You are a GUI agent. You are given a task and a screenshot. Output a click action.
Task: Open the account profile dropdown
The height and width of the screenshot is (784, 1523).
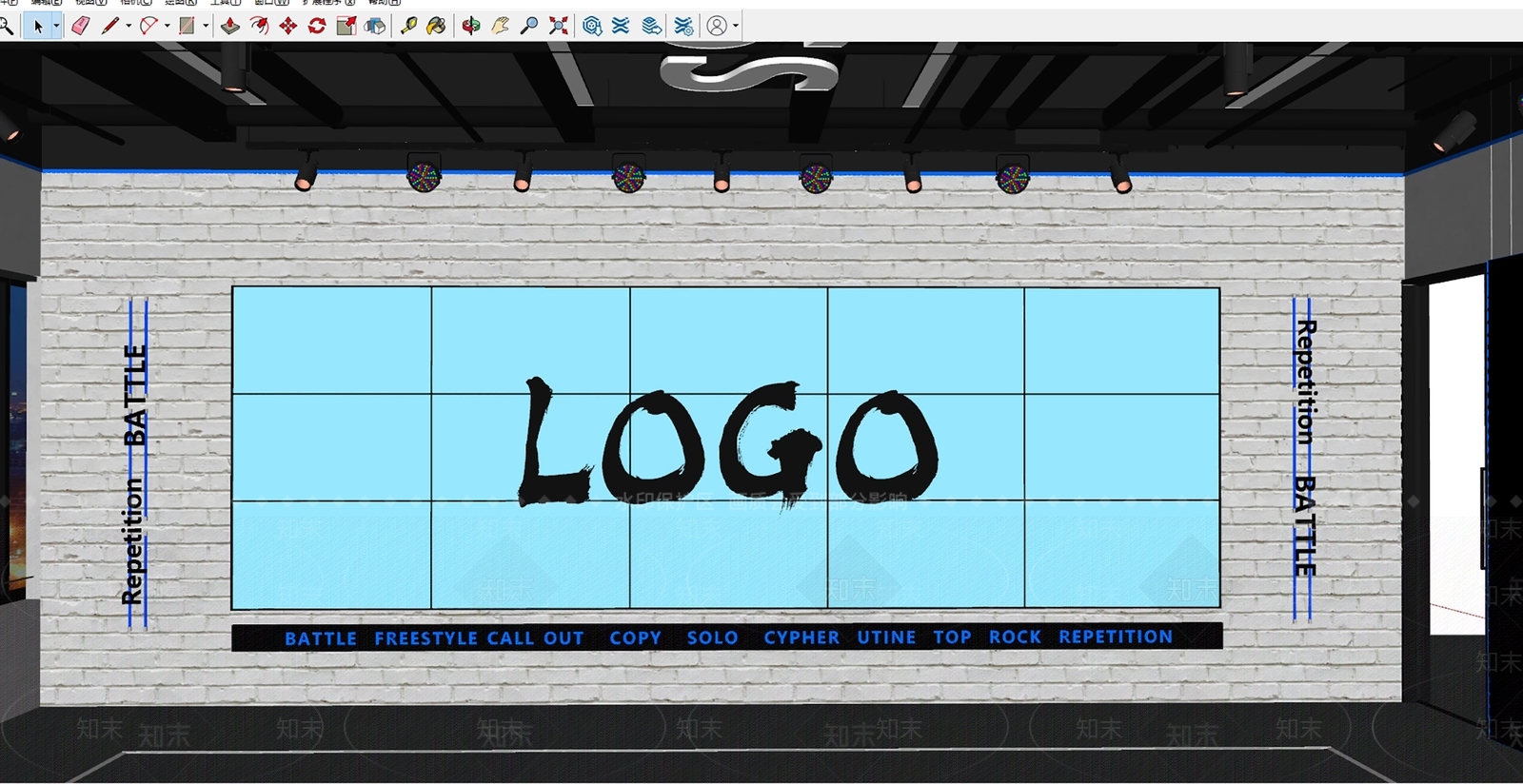(x=736, y=26)
